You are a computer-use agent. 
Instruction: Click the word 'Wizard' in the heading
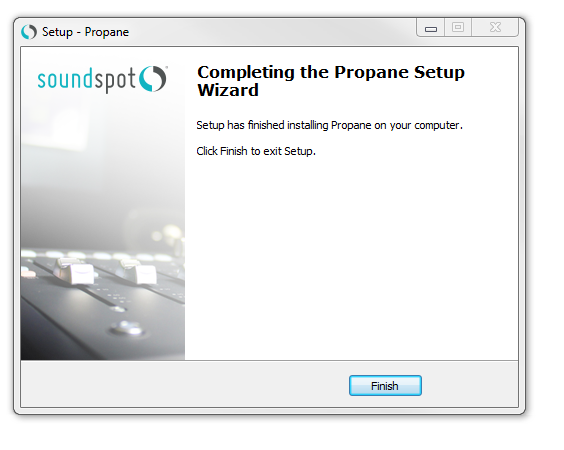tap(228, 90)
